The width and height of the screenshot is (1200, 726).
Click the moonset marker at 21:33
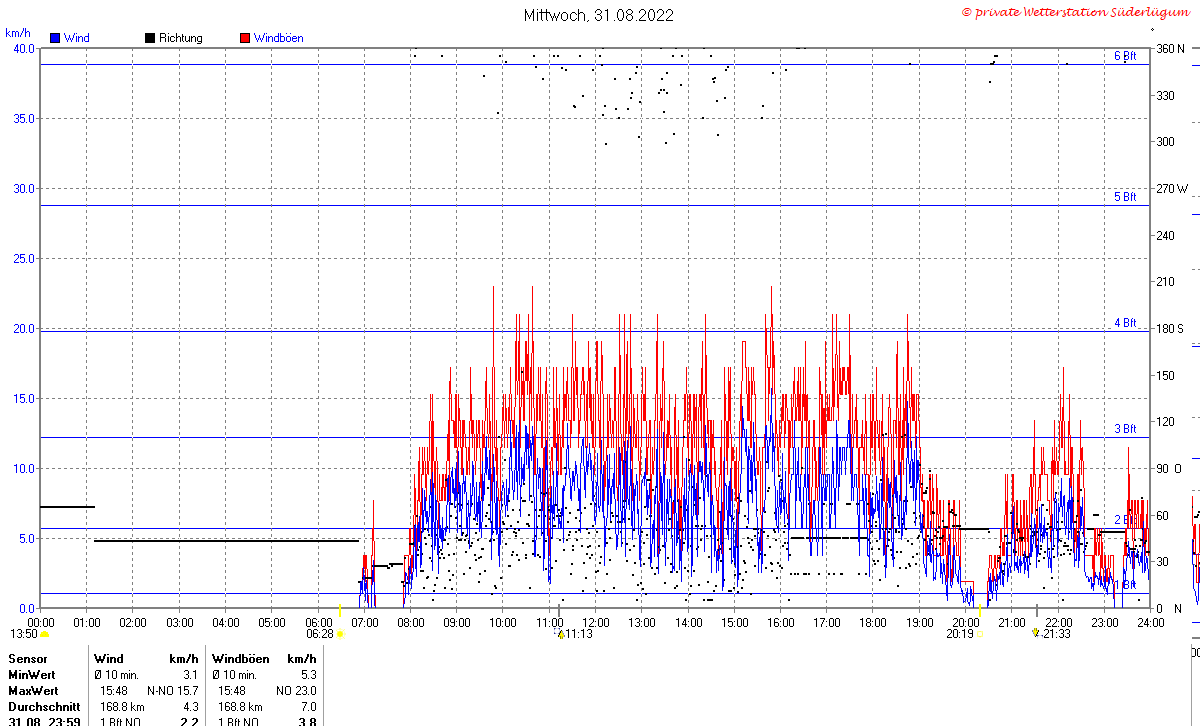(1036, 633)
